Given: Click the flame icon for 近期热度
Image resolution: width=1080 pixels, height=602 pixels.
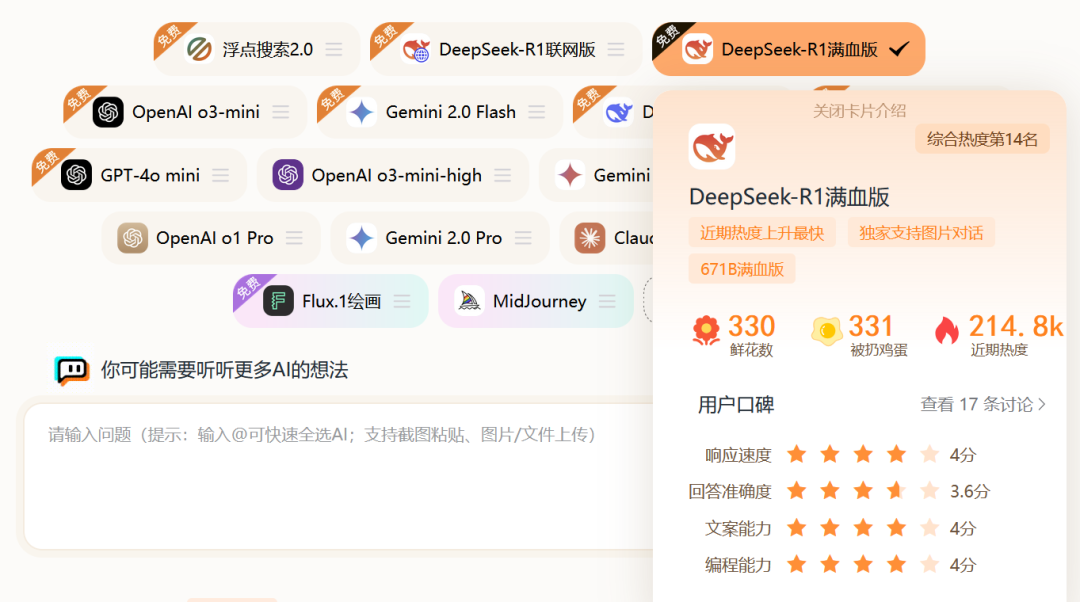Looking at the screenshot, I should click(x=947, y=331).
